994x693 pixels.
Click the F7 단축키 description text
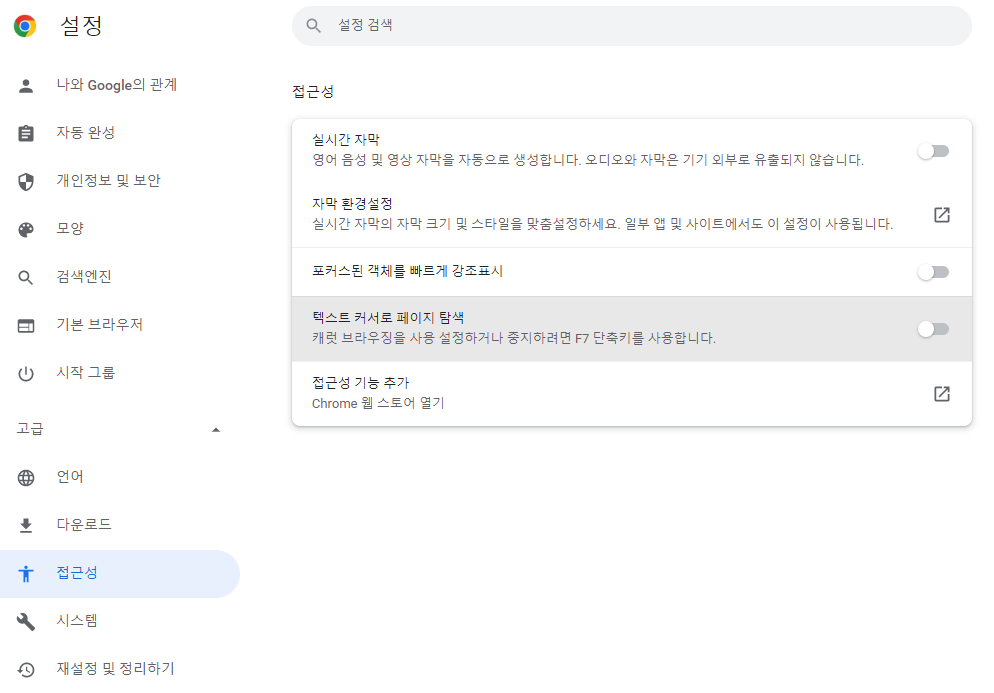pyautogui.click(x=513, y=338)
